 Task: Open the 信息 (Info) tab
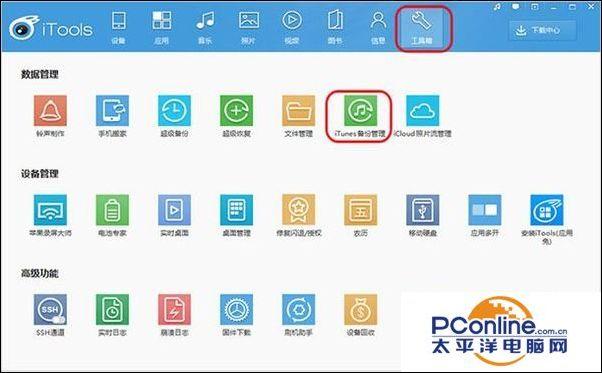pos(378,27)
